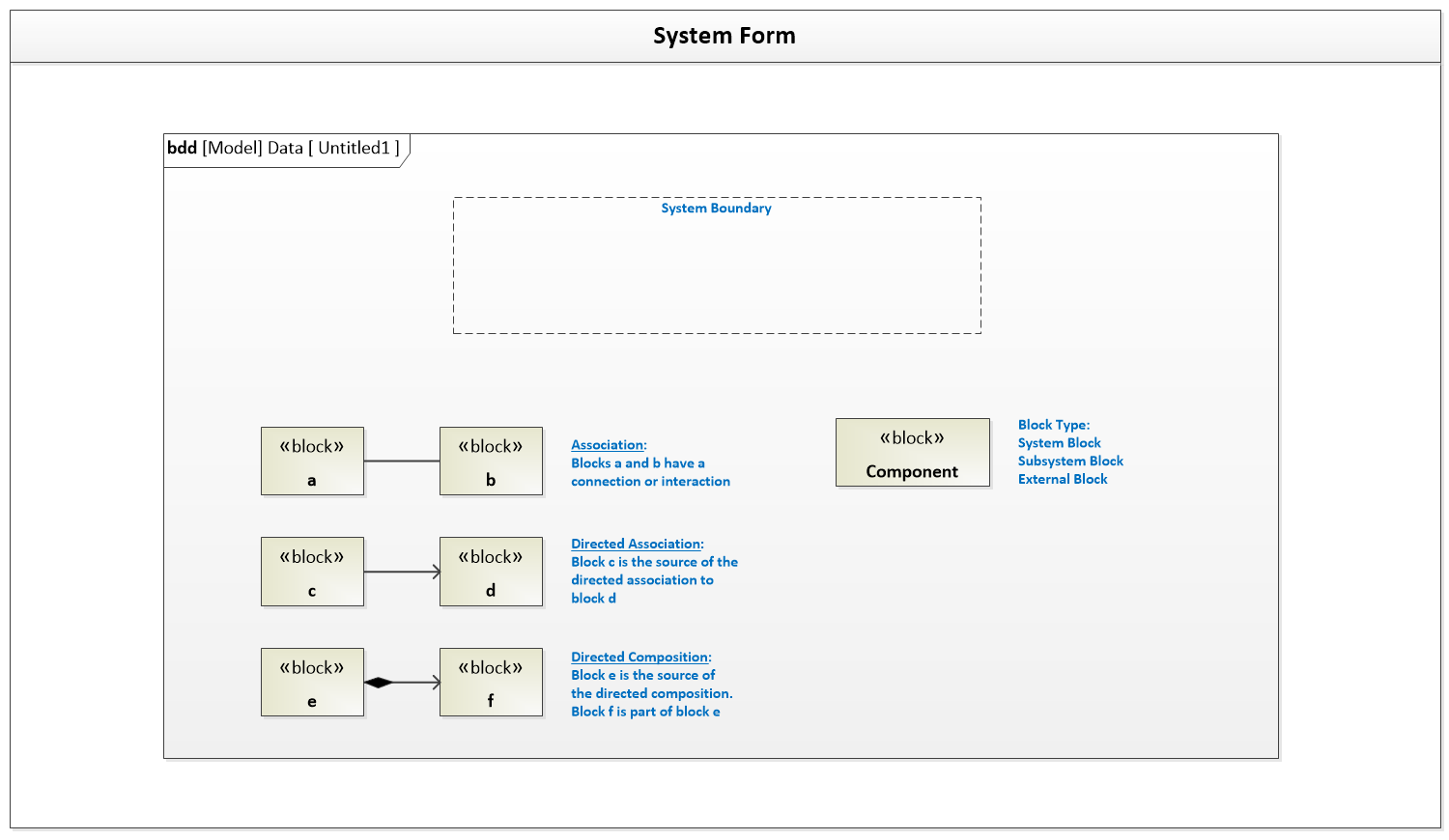Select block b
This screenshot has height=840, width=1449.
491,462
